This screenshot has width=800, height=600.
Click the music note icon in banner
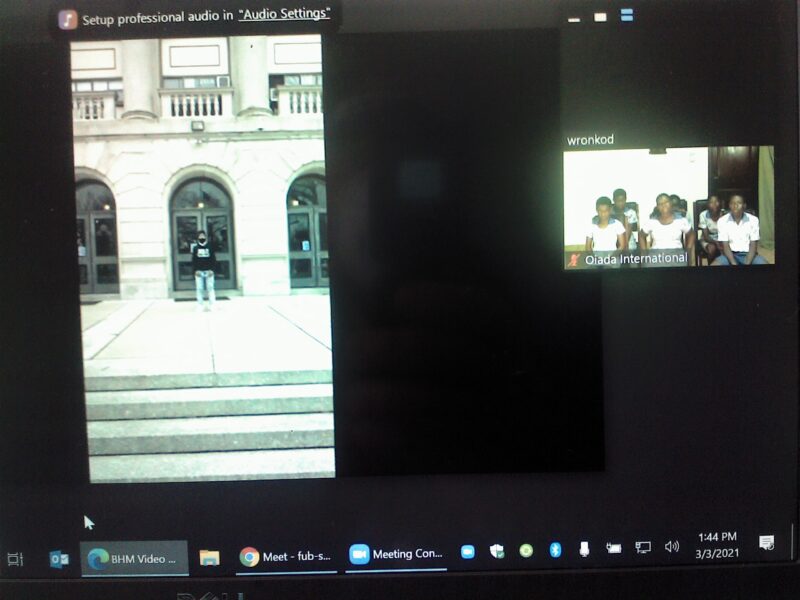click(68, 19)
